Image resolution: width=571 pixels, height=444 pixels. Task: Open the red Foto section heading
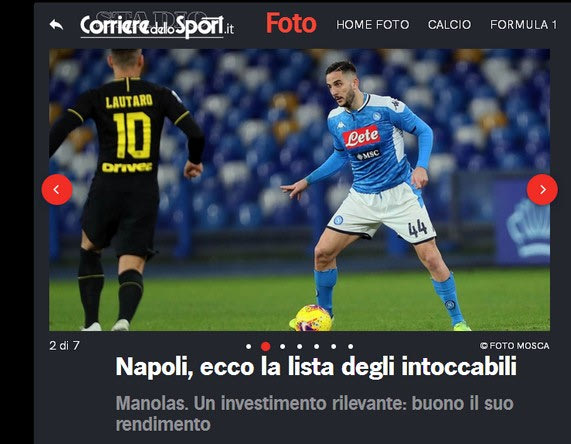pyautogui.click(x=291, y=23)
